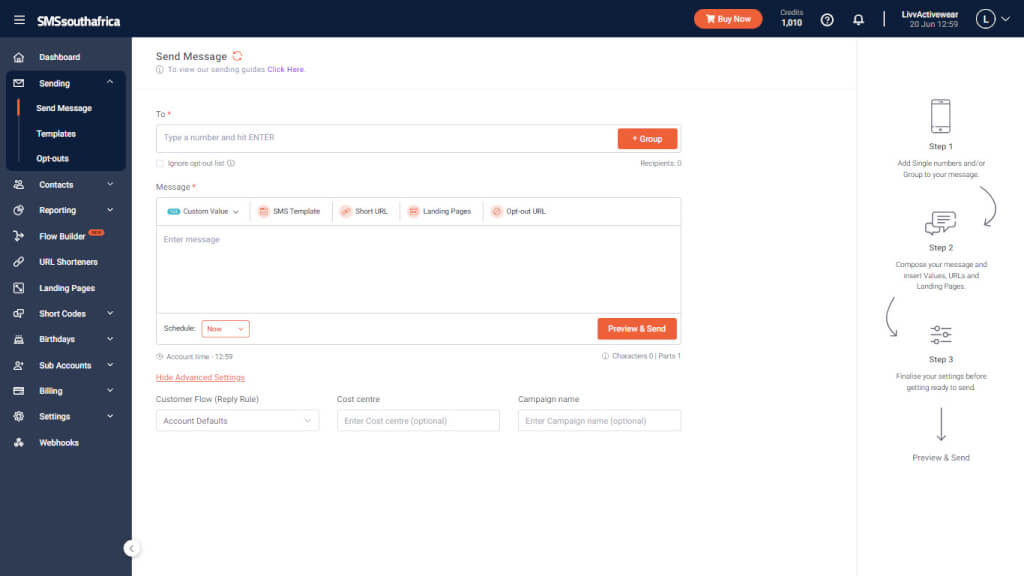The height and width of the screenshot is (576, 1024).
Task: Click the Credits 1,010 balance
Action: click(792, 18)
